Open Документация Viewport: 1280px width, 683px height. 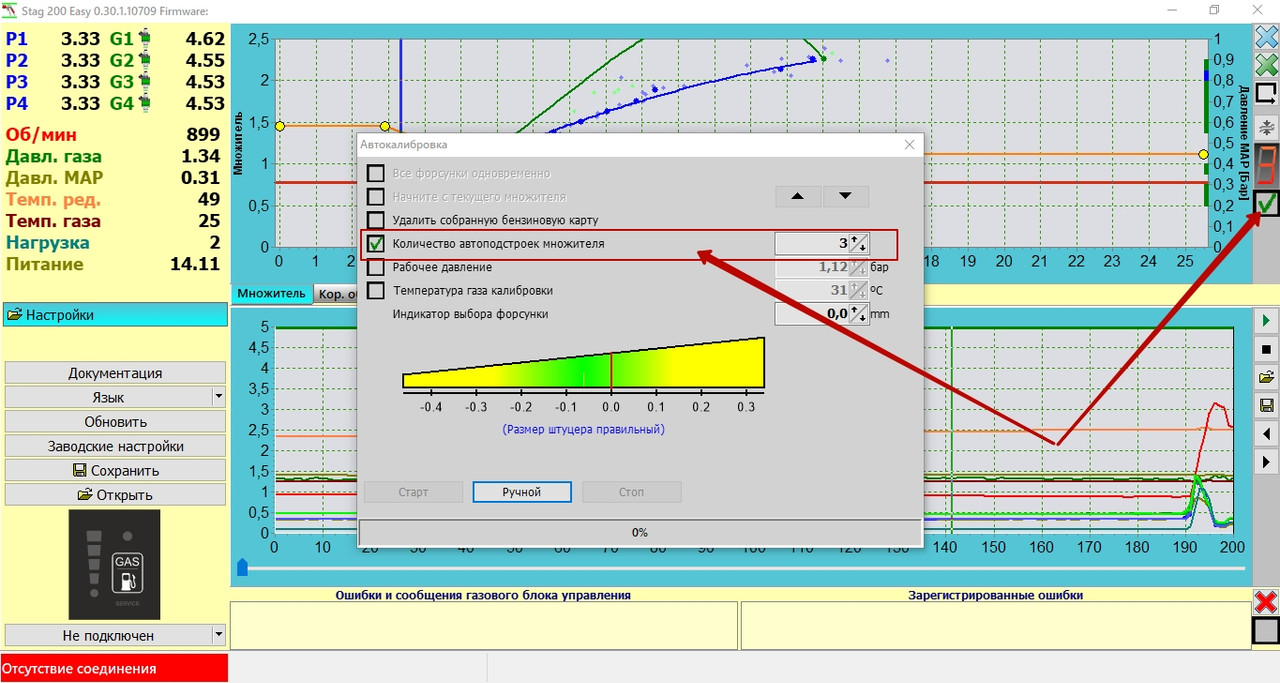(115, 373)
